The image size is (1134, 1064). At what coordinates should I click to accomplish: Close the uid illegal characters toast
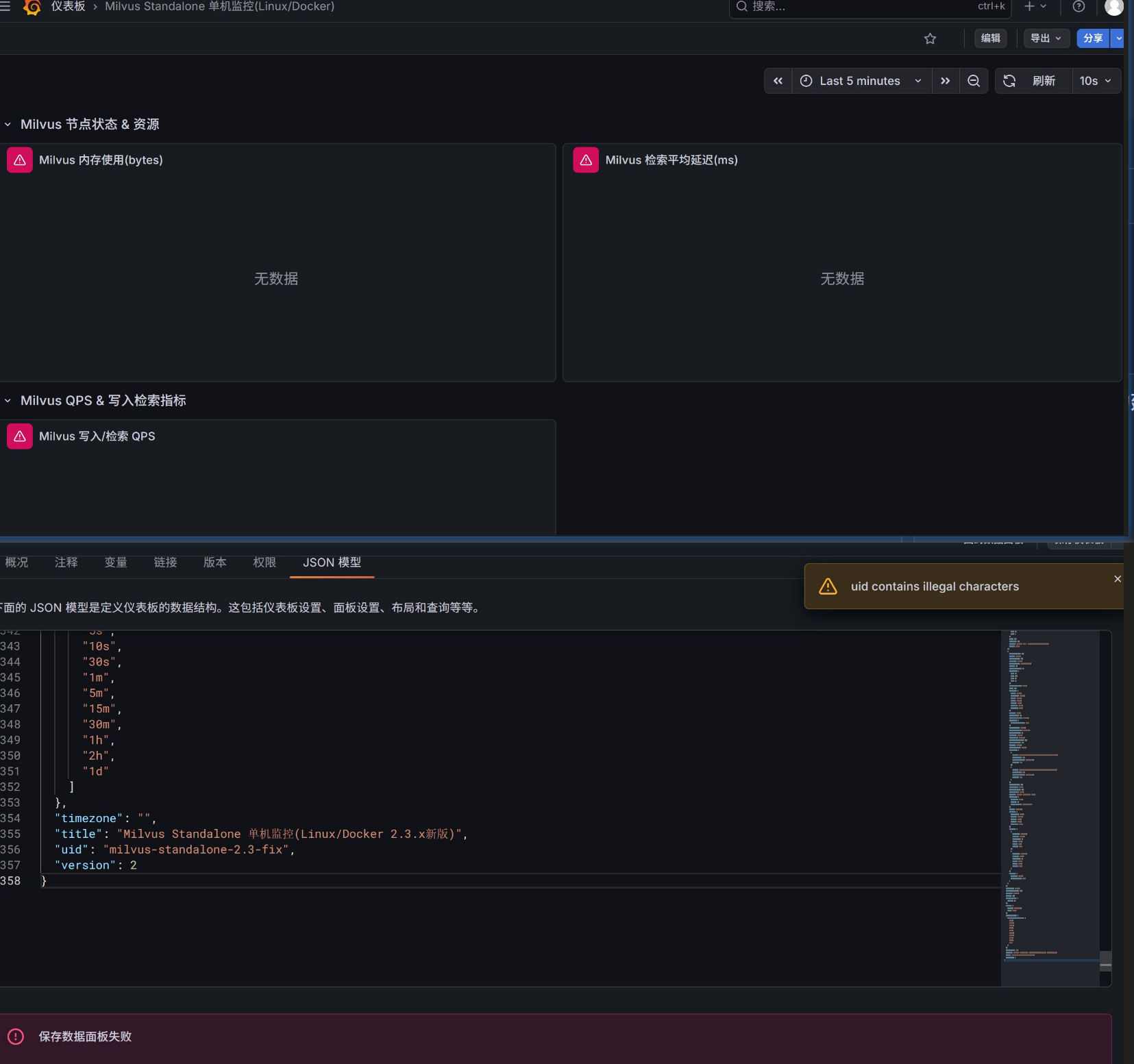point(1118,579)
